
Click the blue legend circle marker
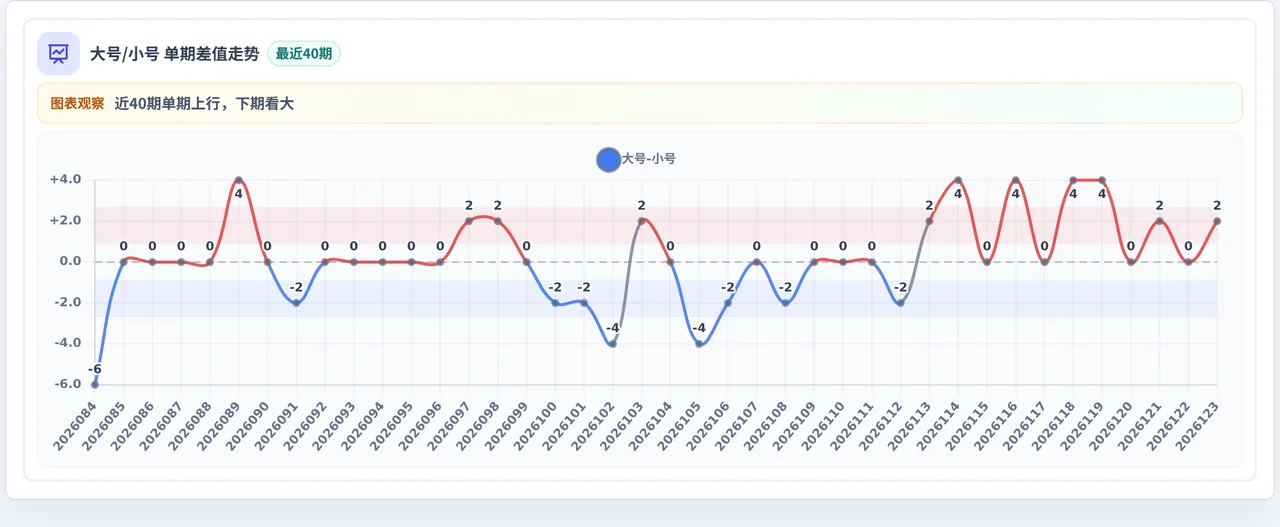pos(608,159)
